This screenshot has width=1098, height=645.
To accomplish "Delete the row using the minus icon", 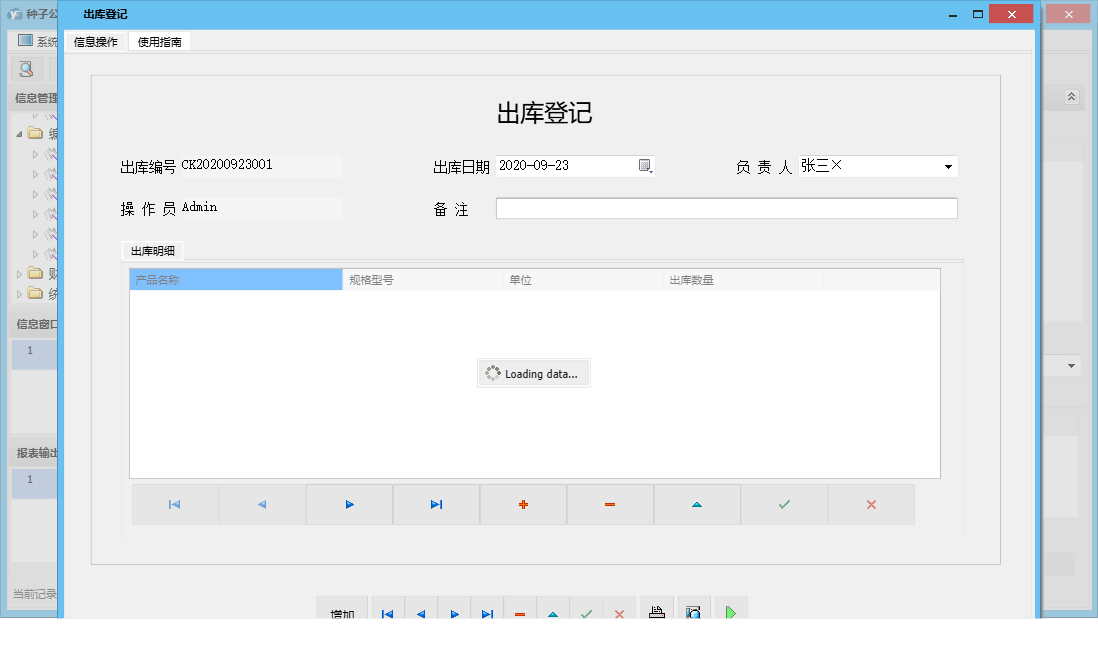I will pos(610,504).
